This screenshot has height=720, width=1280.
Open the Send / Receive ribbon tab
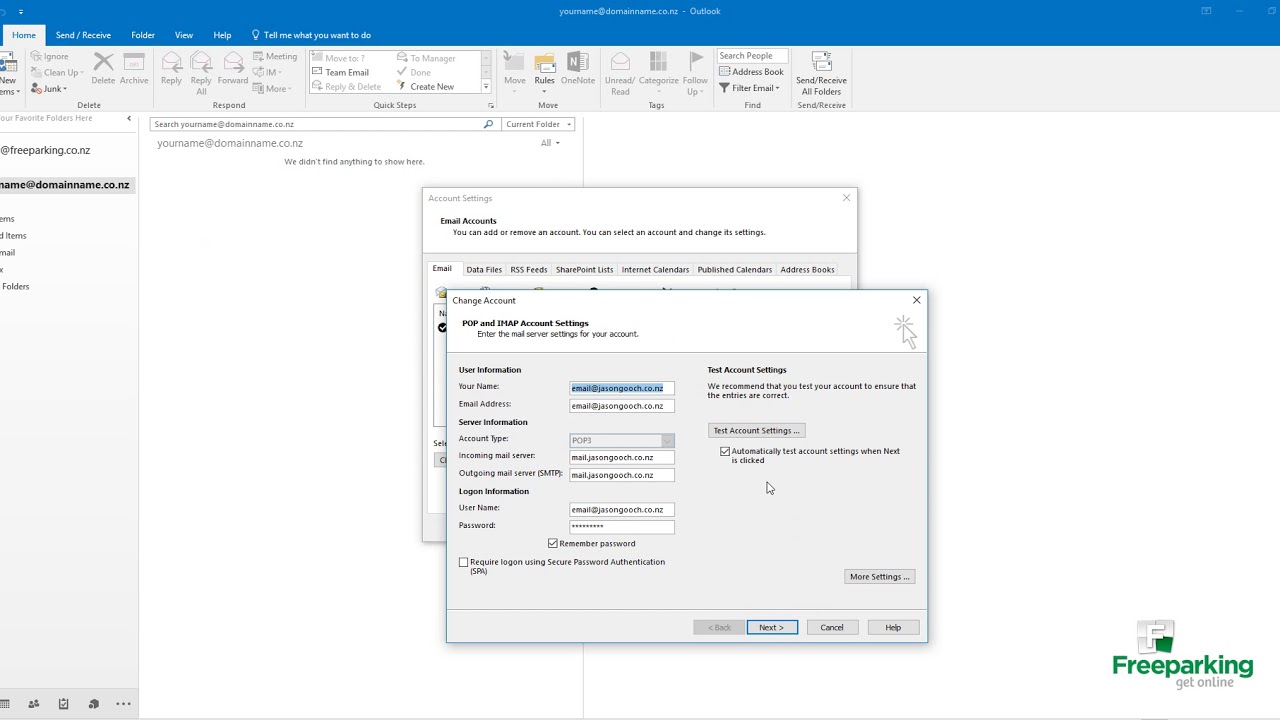coord(83,35)
